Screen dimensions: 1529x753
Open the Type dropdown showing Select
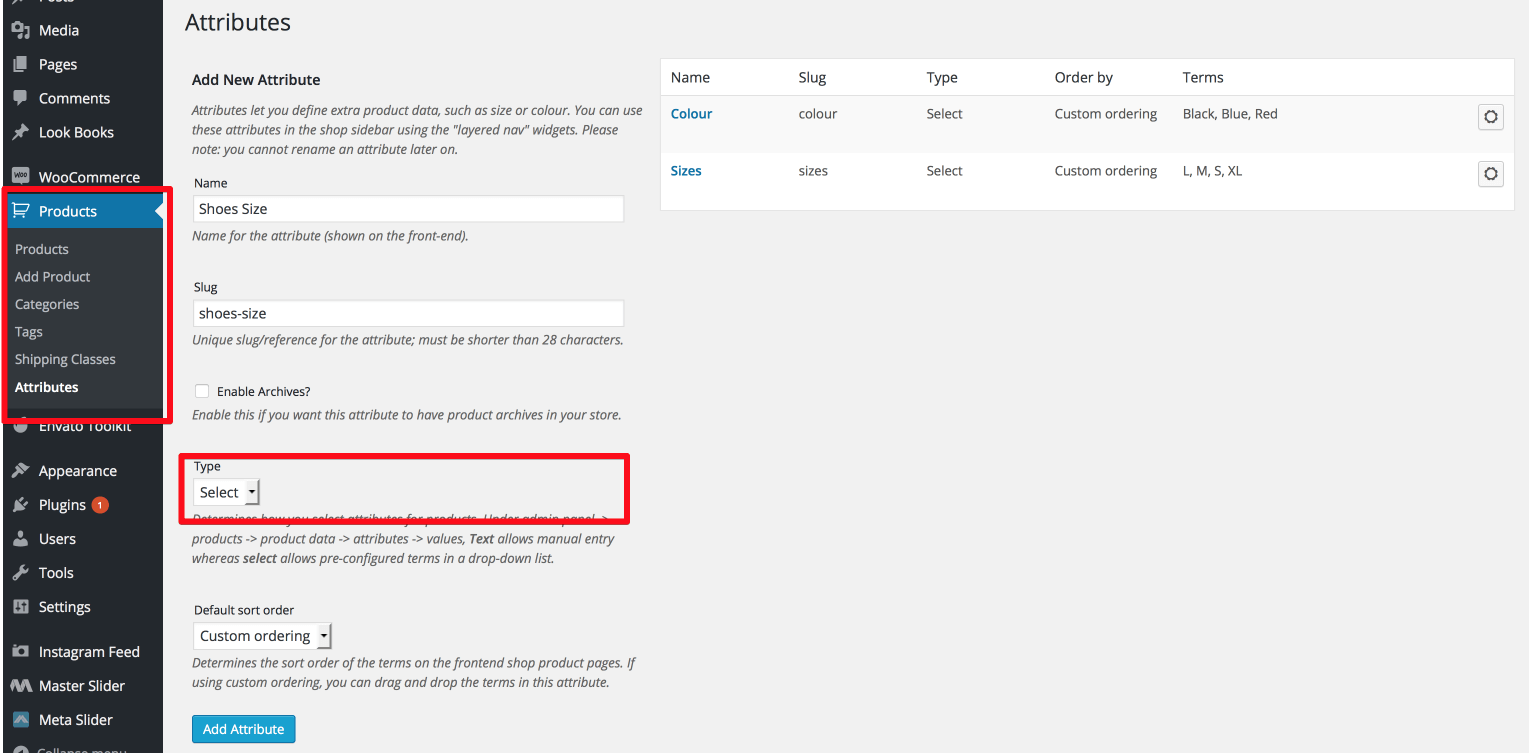tap(226, 492)
